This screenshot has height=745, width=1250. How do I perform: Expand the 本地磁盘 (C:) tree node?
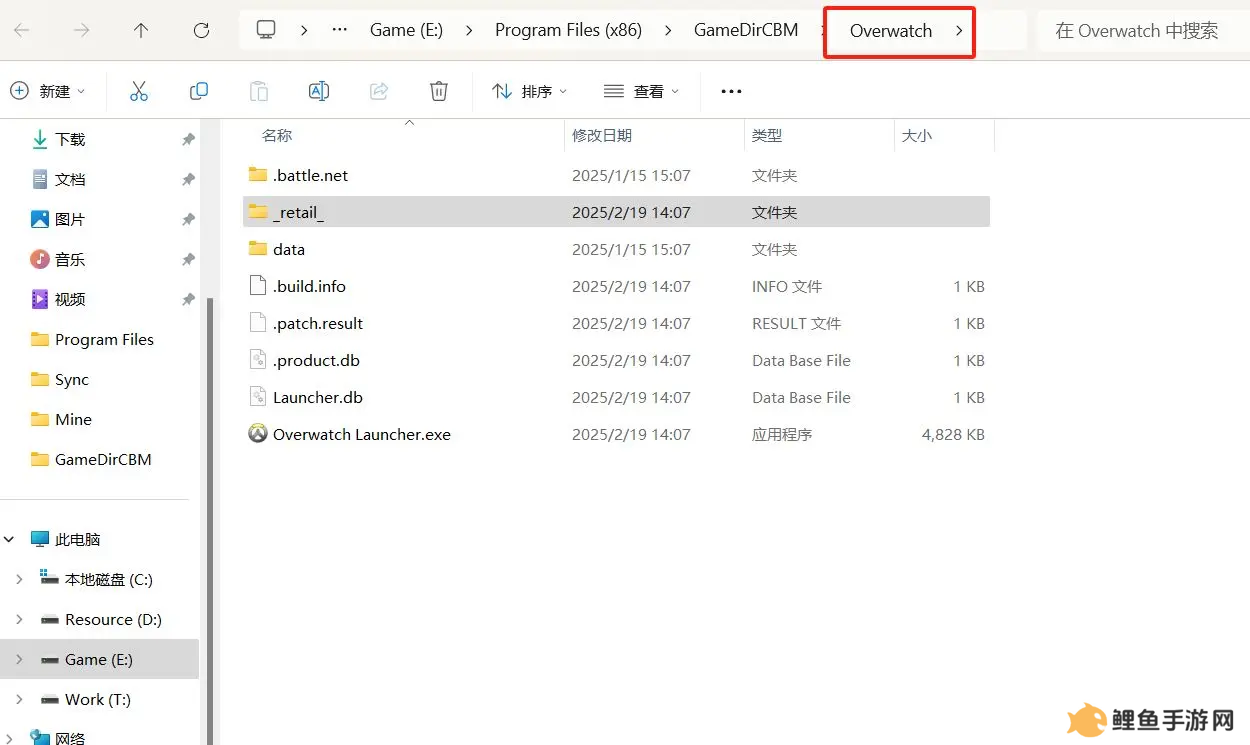(19, 580)
